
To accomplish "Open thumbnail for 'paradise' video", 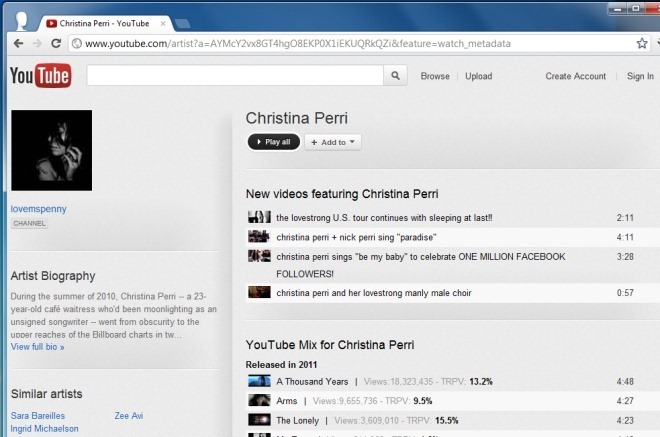I will 259,237.
